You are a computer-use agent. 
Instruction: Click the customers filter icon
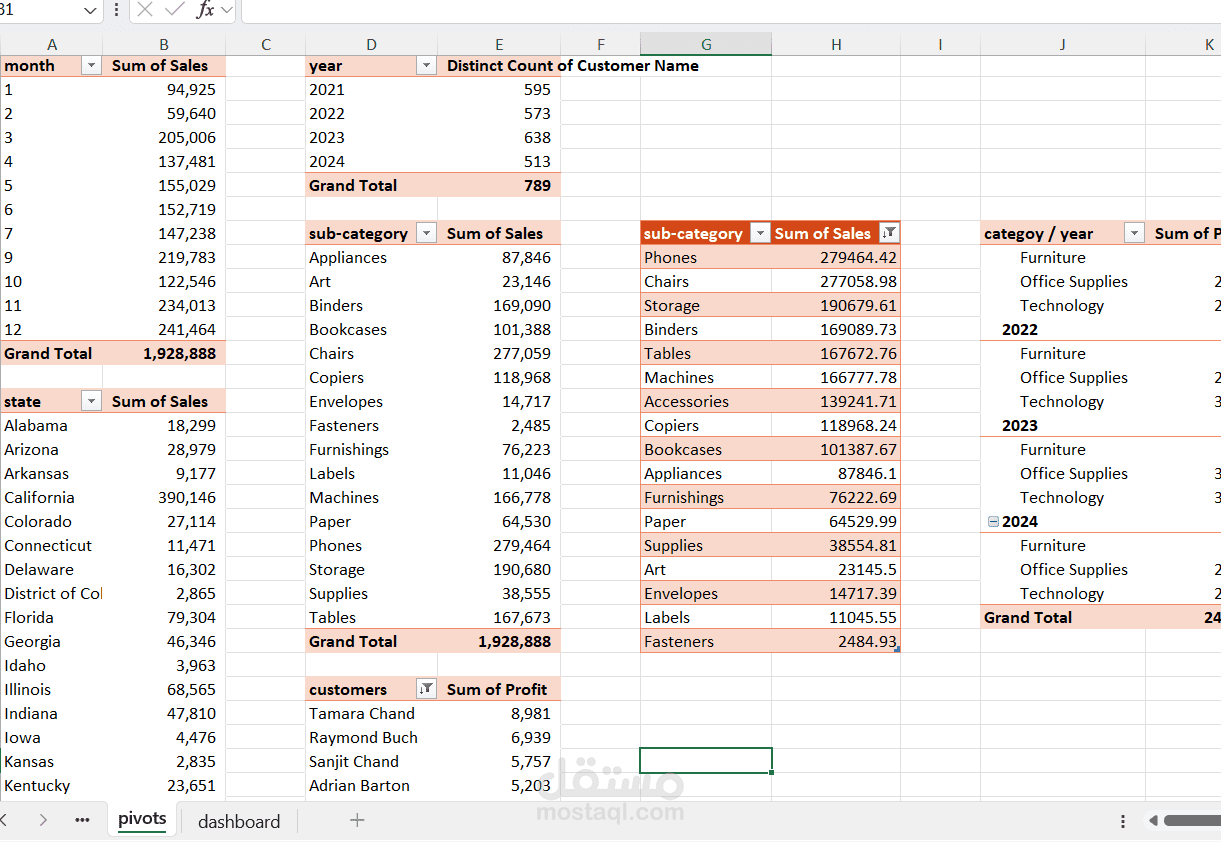tap(426, 689)
